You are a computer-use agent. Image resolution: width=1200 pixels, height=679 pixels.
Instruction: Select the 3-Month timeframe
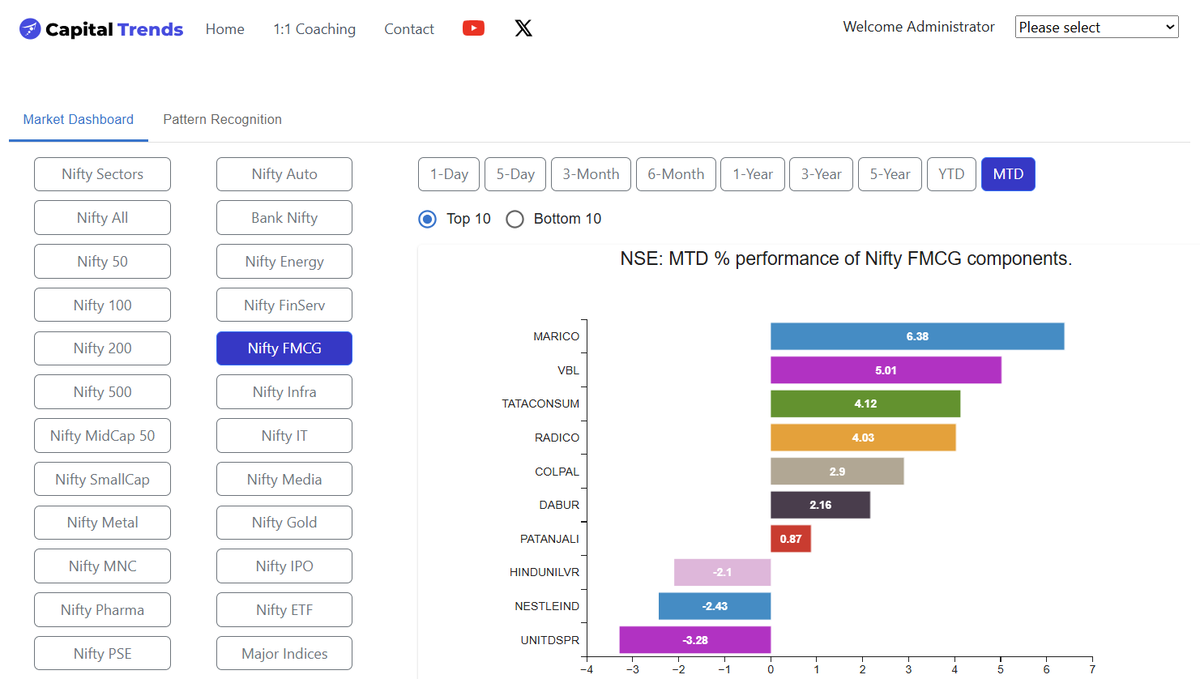pos(591,174)
